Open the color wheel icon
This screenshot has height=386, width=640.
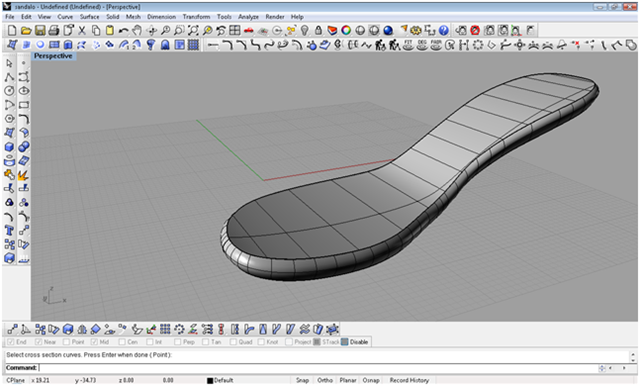click(346, 30)
